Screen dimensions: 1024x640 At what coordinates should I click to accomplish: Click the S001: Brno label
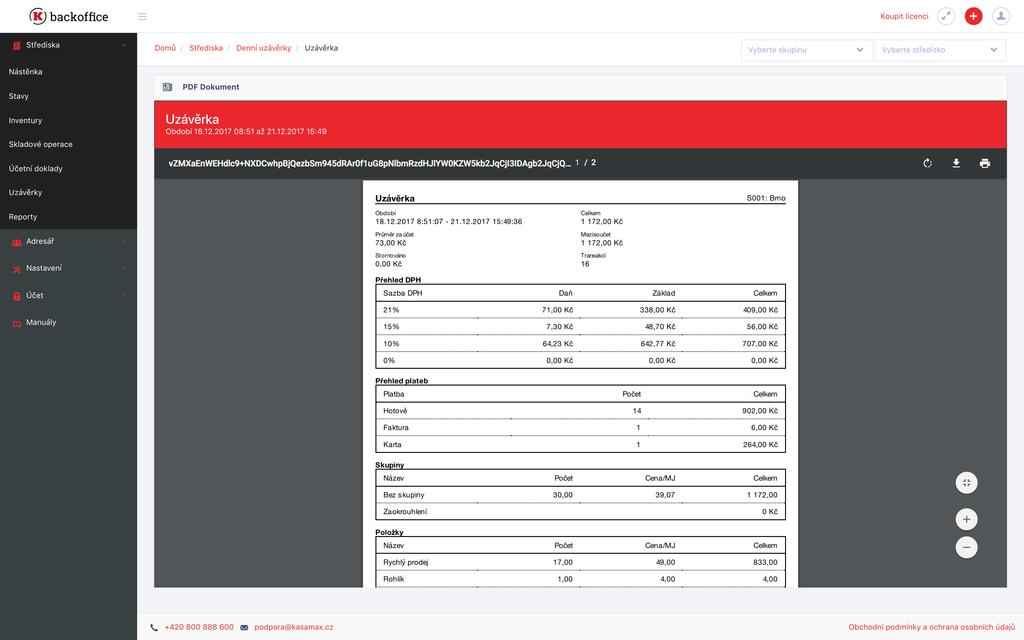click(x=766, y=198)
